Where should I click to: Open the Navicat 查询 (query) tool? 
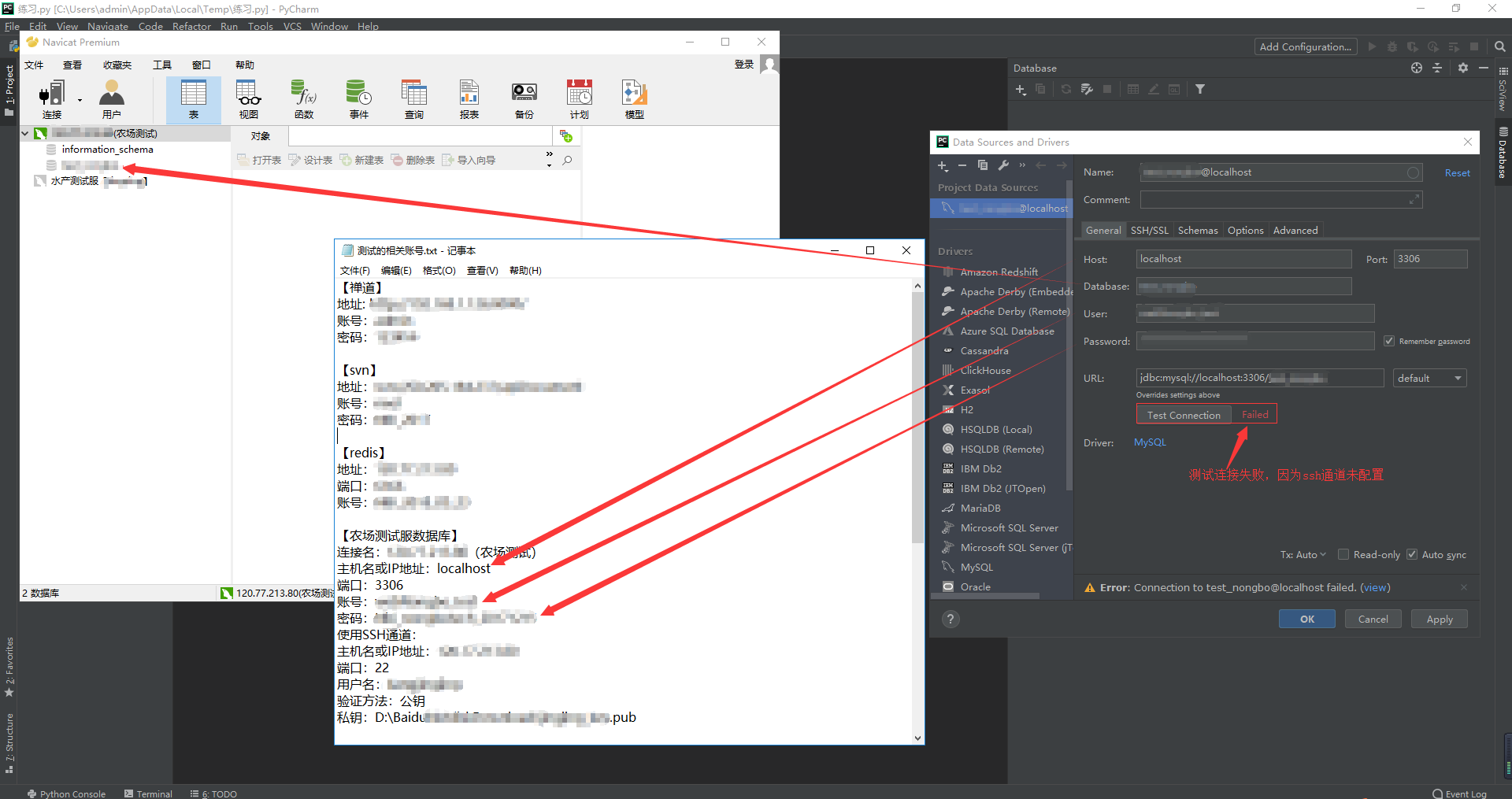coord(414,99)
